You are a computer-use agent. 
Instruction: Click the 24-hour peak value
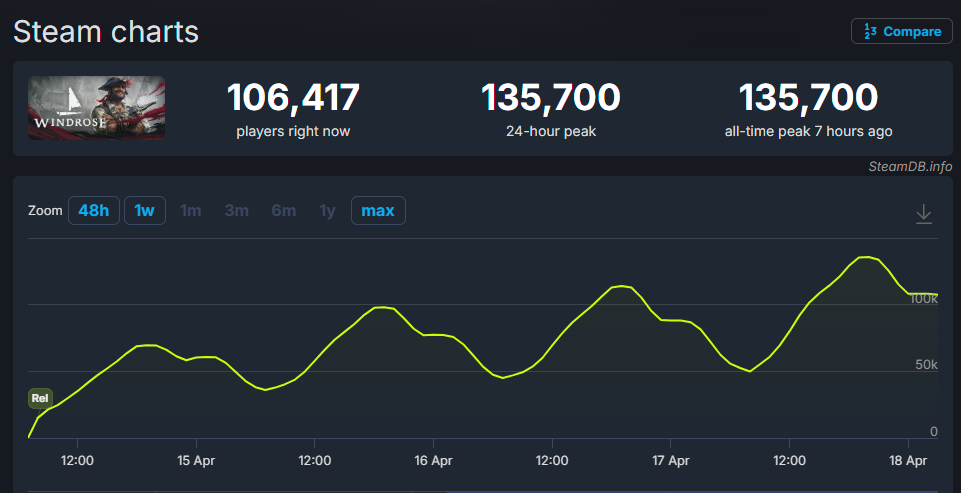coord(551,98)
